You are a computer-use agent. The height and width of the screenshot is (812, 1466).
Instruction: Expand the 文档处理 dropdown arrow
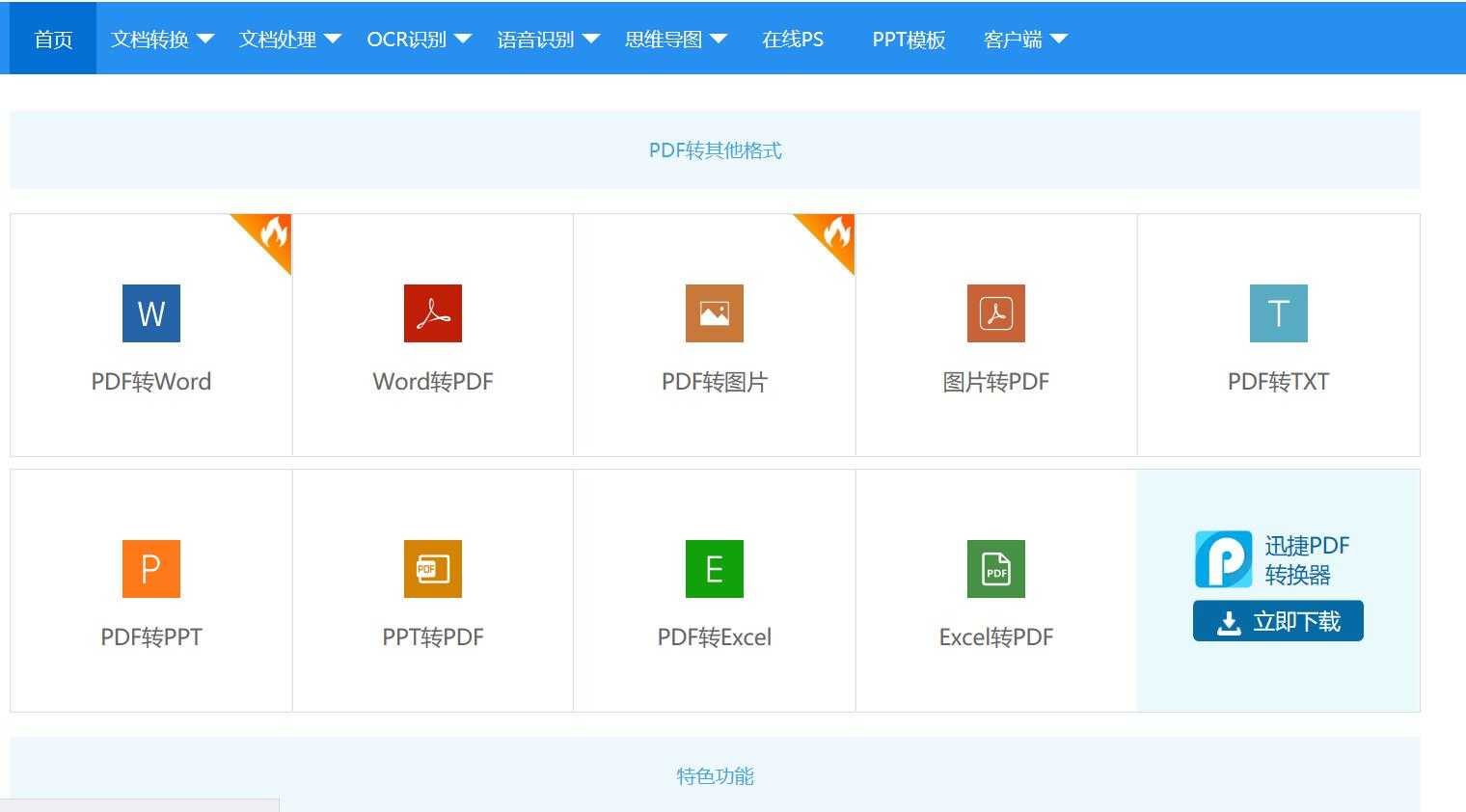333,40
